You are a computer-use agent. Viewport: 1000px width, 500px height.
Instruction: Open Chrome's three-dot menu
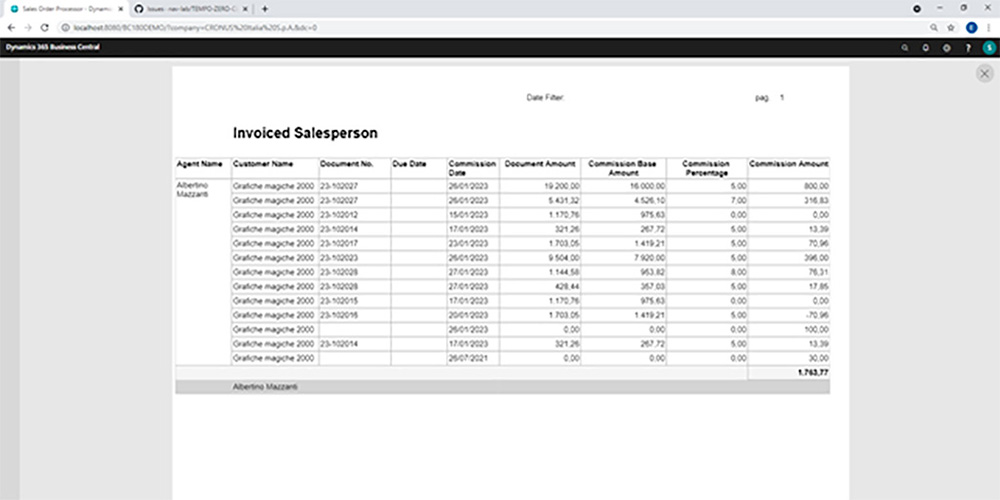coord(986,27)
